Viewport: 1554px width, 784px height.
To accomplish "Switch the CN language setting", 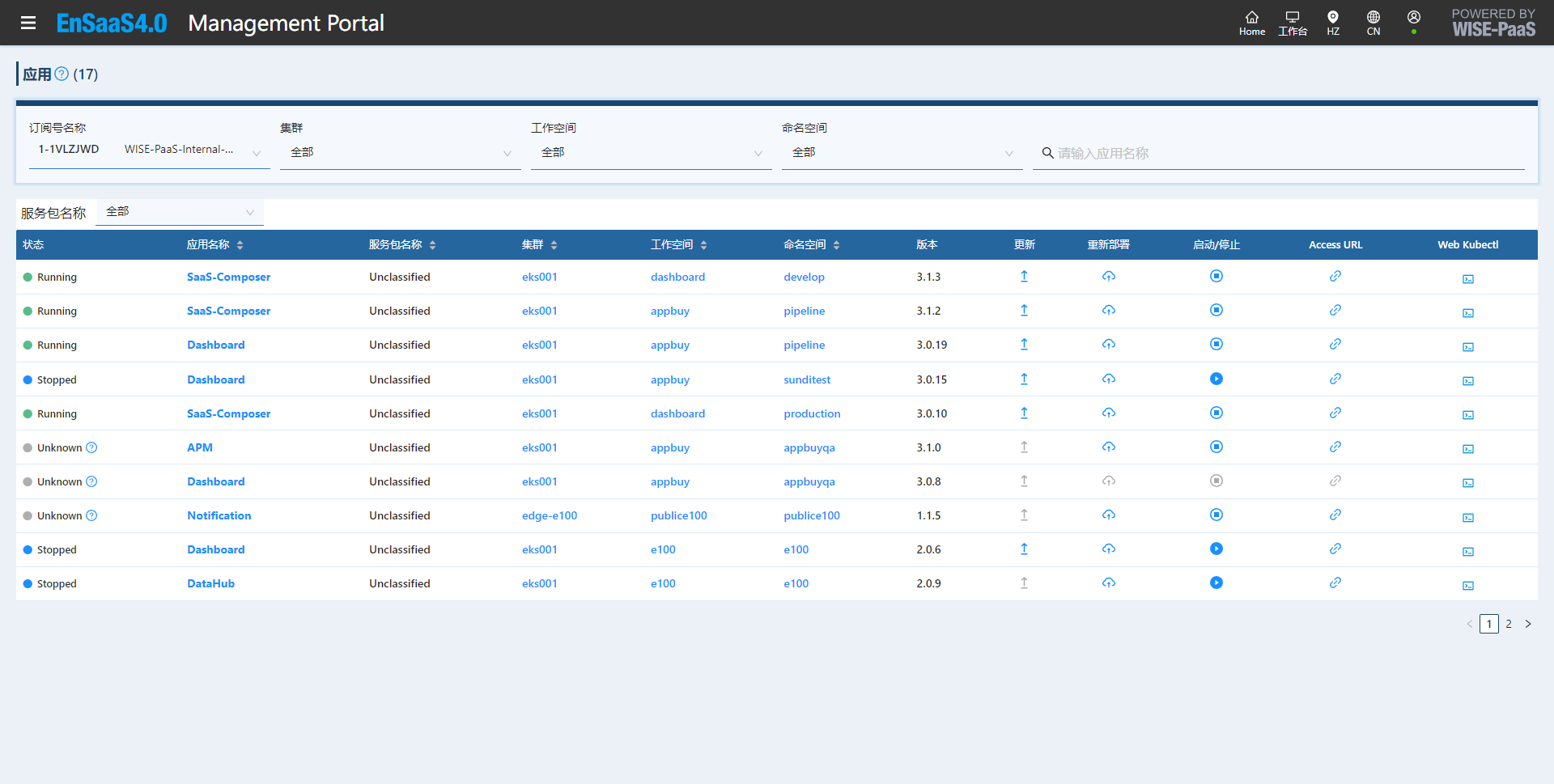I will tap(1374, 23).
